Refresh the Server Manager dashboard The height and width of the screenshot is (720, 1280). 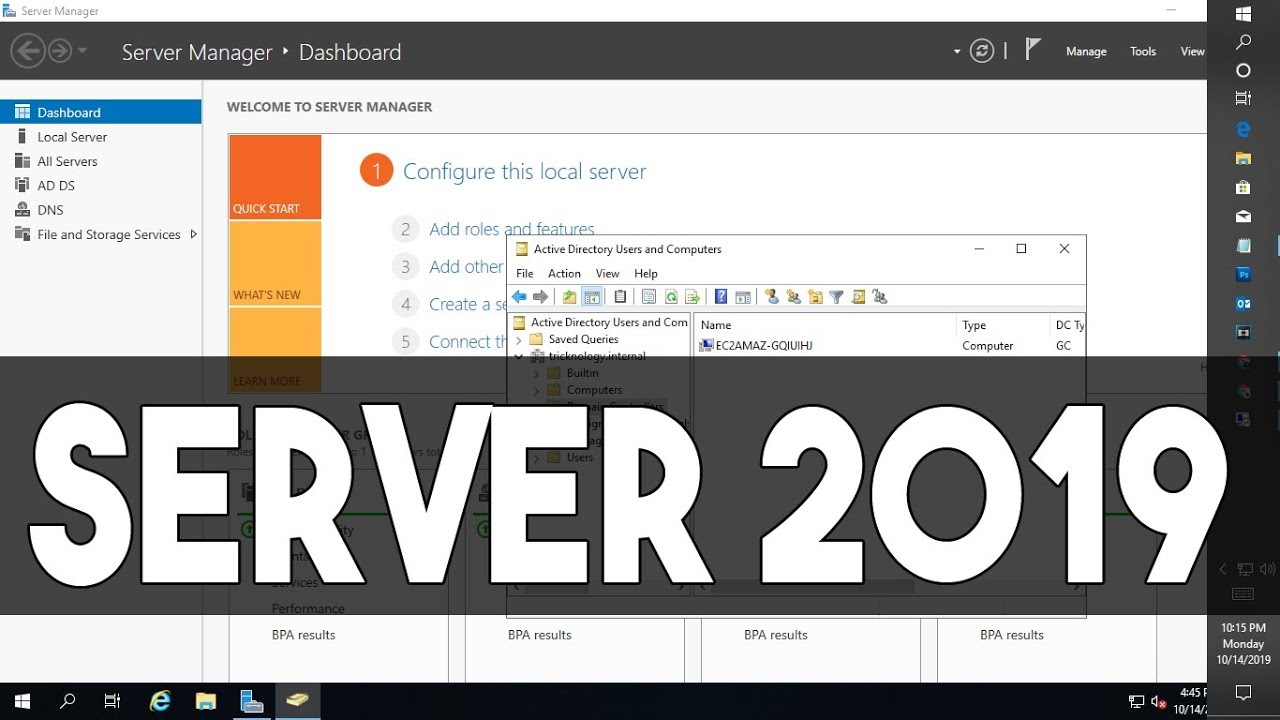point(982,51)
